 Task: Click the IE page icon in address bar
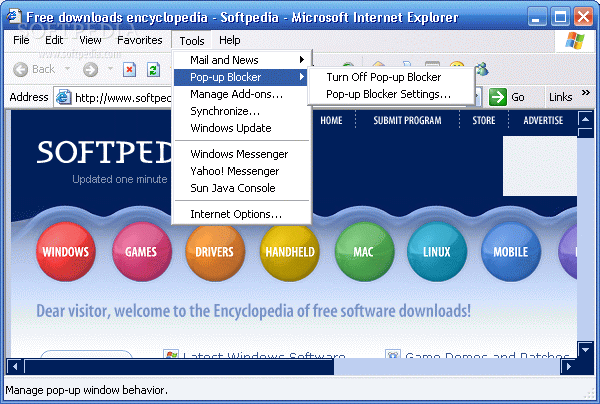pyautogui.click(x=63, y=97)
